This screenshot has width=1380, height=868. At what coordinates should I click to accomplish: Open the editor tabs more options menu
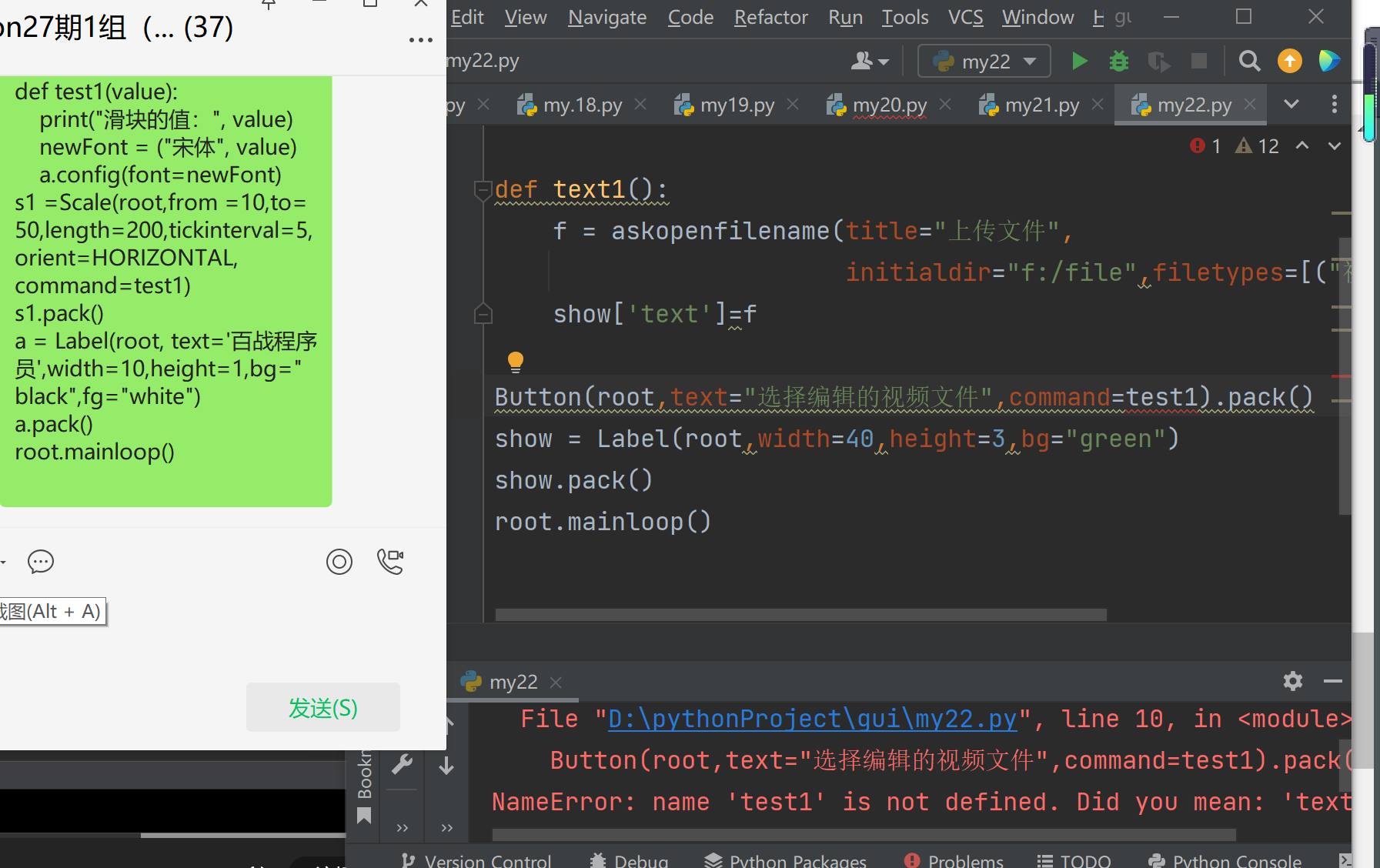coord(1334,104)
